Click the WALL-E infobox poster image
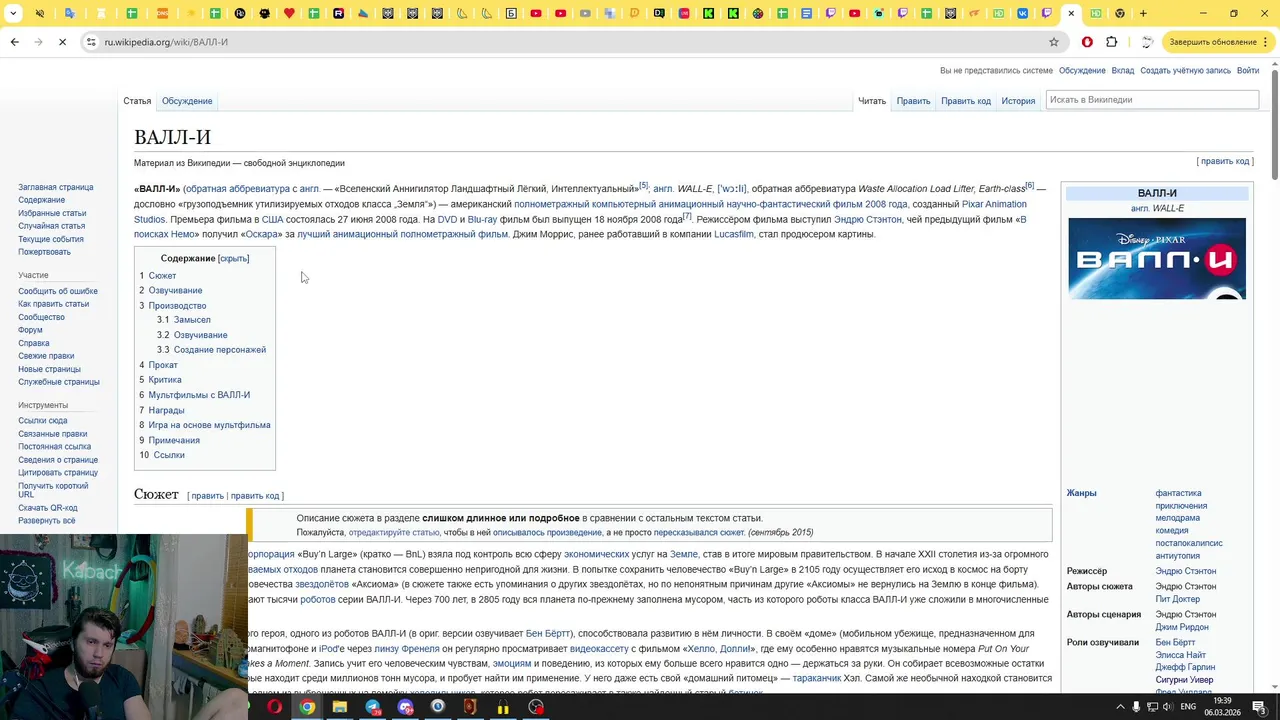Image resolution: width=1280 pixels, height=720 pixels. tap(1157, 258)
